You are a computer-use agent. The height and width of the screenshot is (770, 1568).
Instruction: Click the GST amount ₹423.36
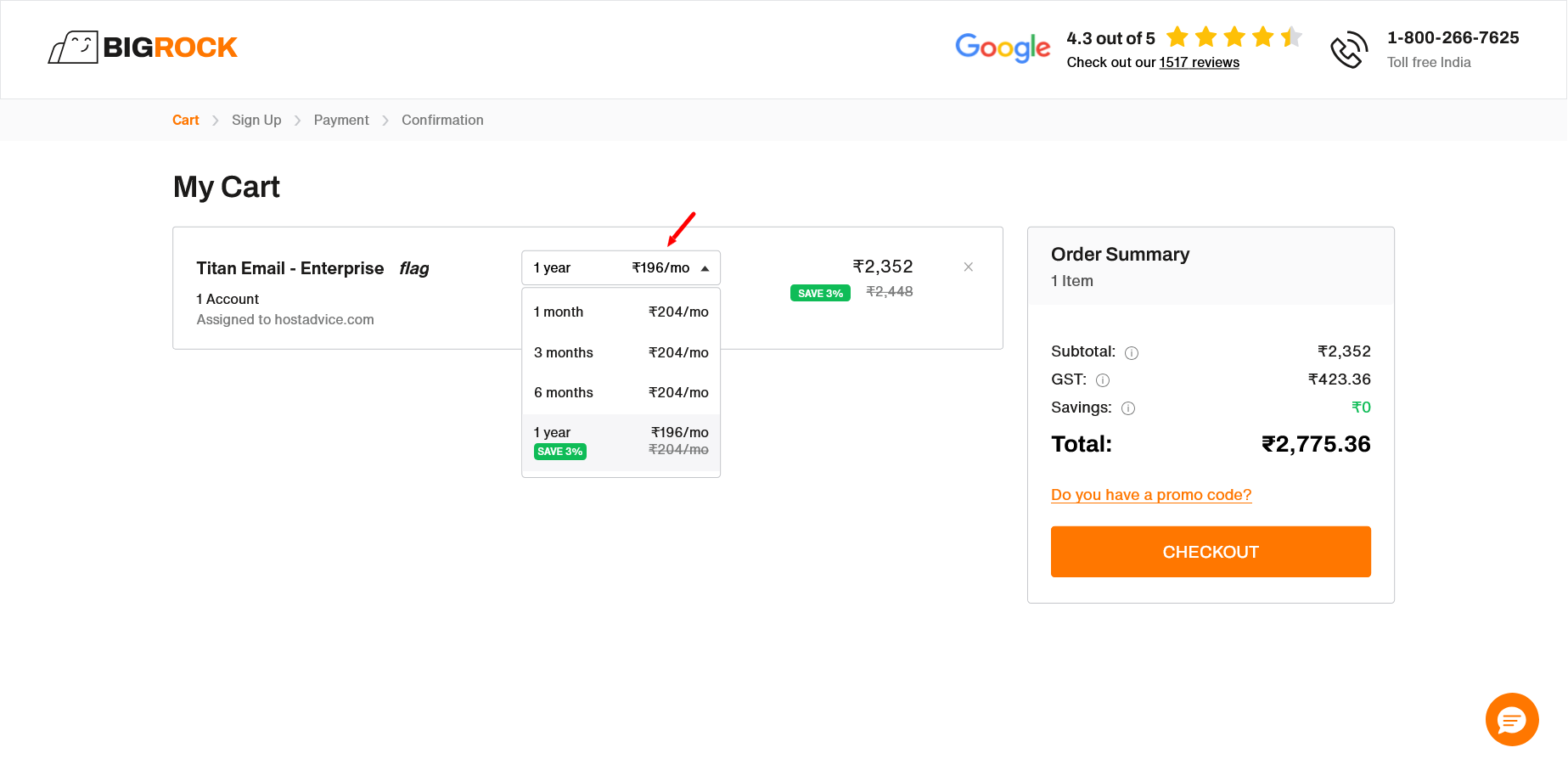click(1339, 379)
